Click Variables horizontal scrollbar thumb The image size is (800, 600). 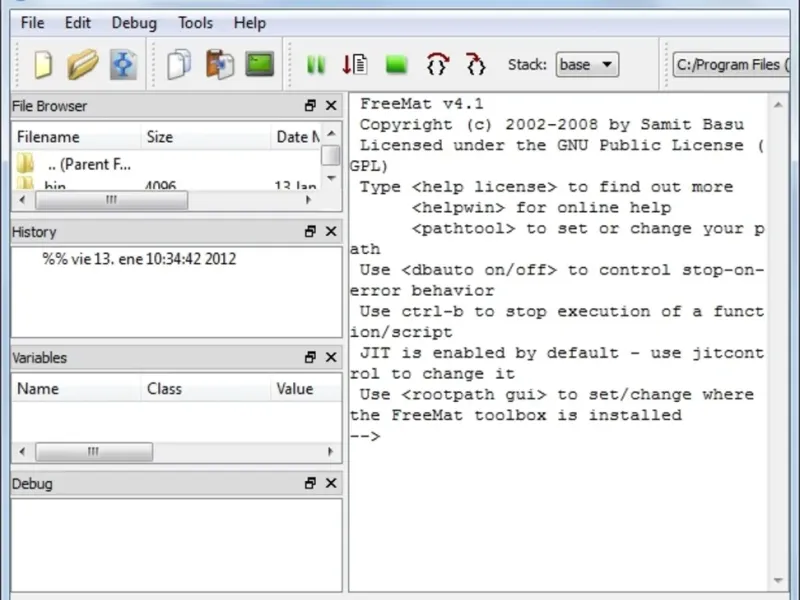pos(94,452)
